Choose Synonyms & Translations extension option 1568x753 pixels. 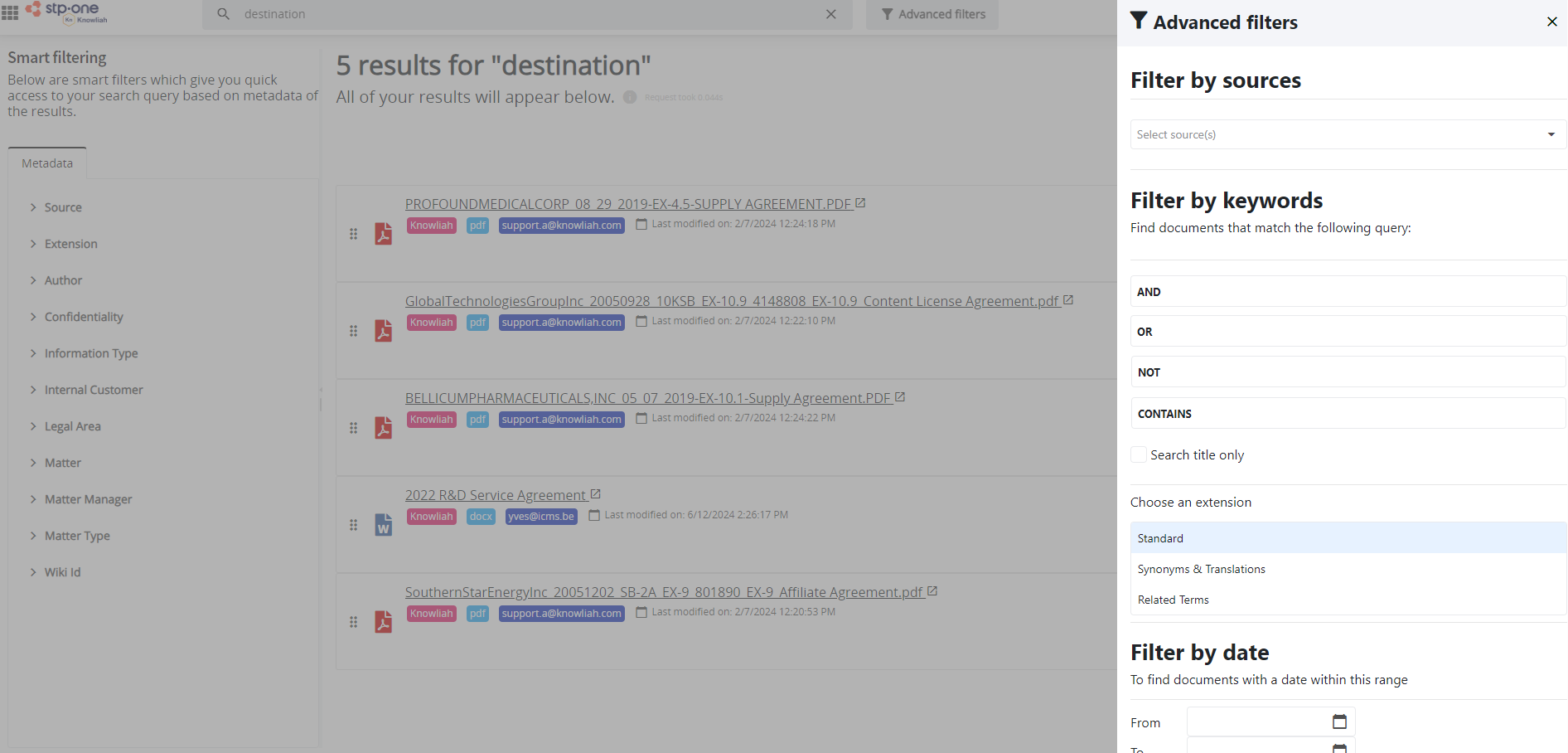tap(1201, 569)
